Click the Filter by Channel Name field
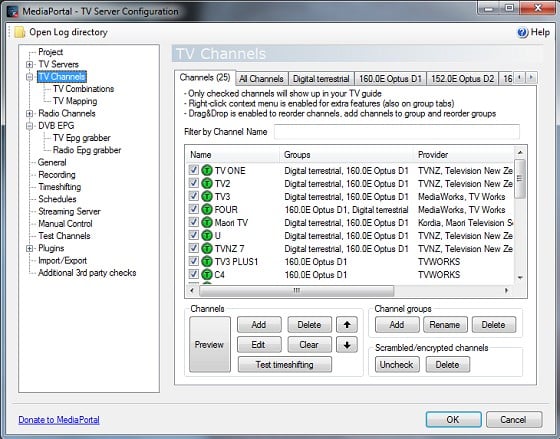The image size is (560, 439). click(x=396, y=132)
